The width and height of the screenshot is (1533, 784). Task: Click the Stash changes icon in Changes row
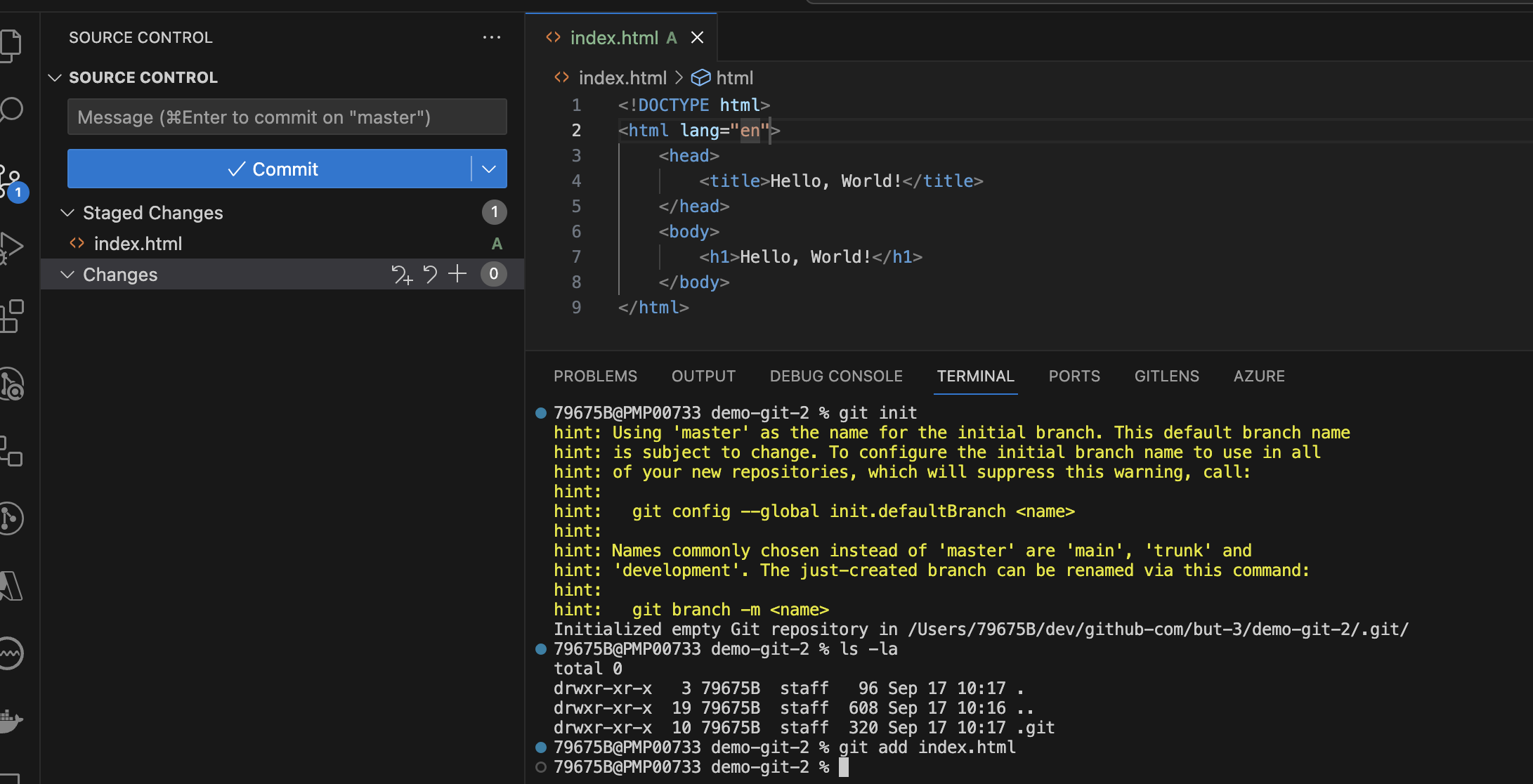pyautogui.click(x=402, y=274)
